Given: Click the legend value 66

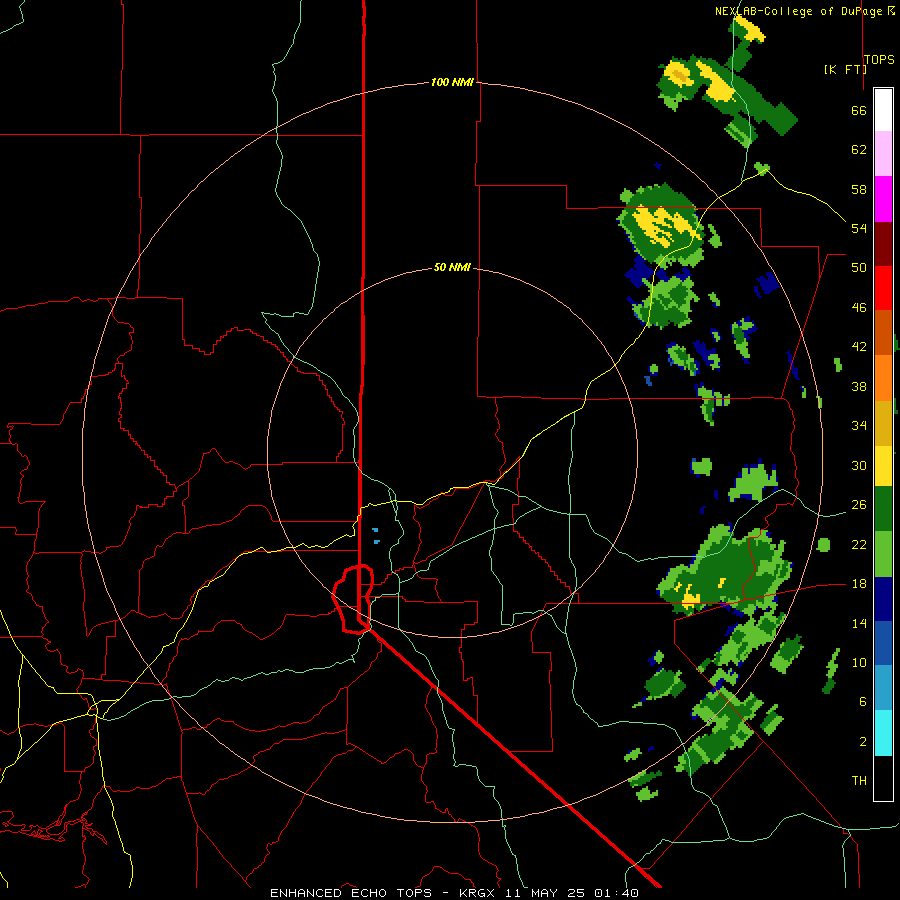Looking at the screenshot, I should click(859, 110).
